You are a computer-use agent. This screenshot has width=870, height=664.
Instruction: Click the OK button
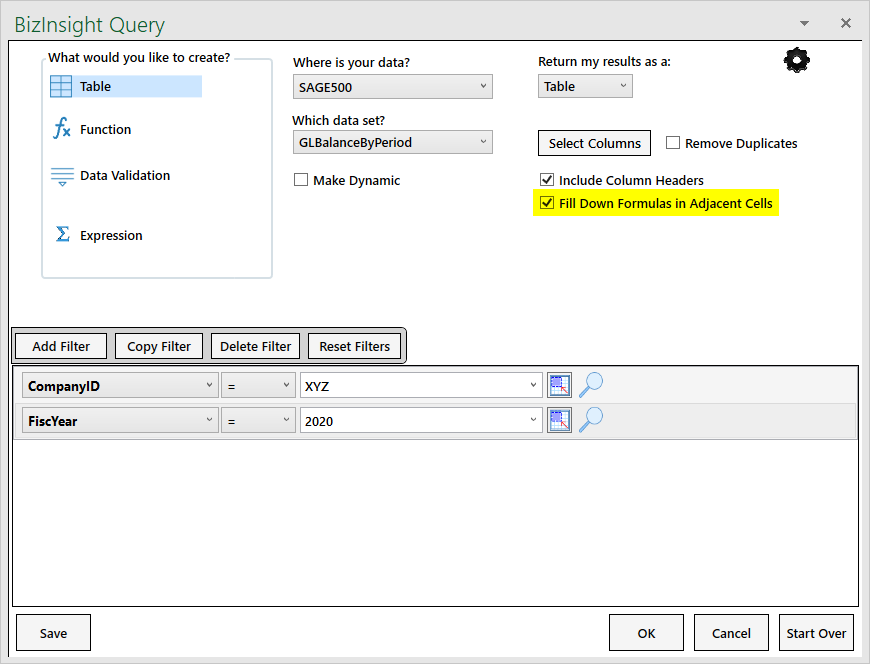646,632
